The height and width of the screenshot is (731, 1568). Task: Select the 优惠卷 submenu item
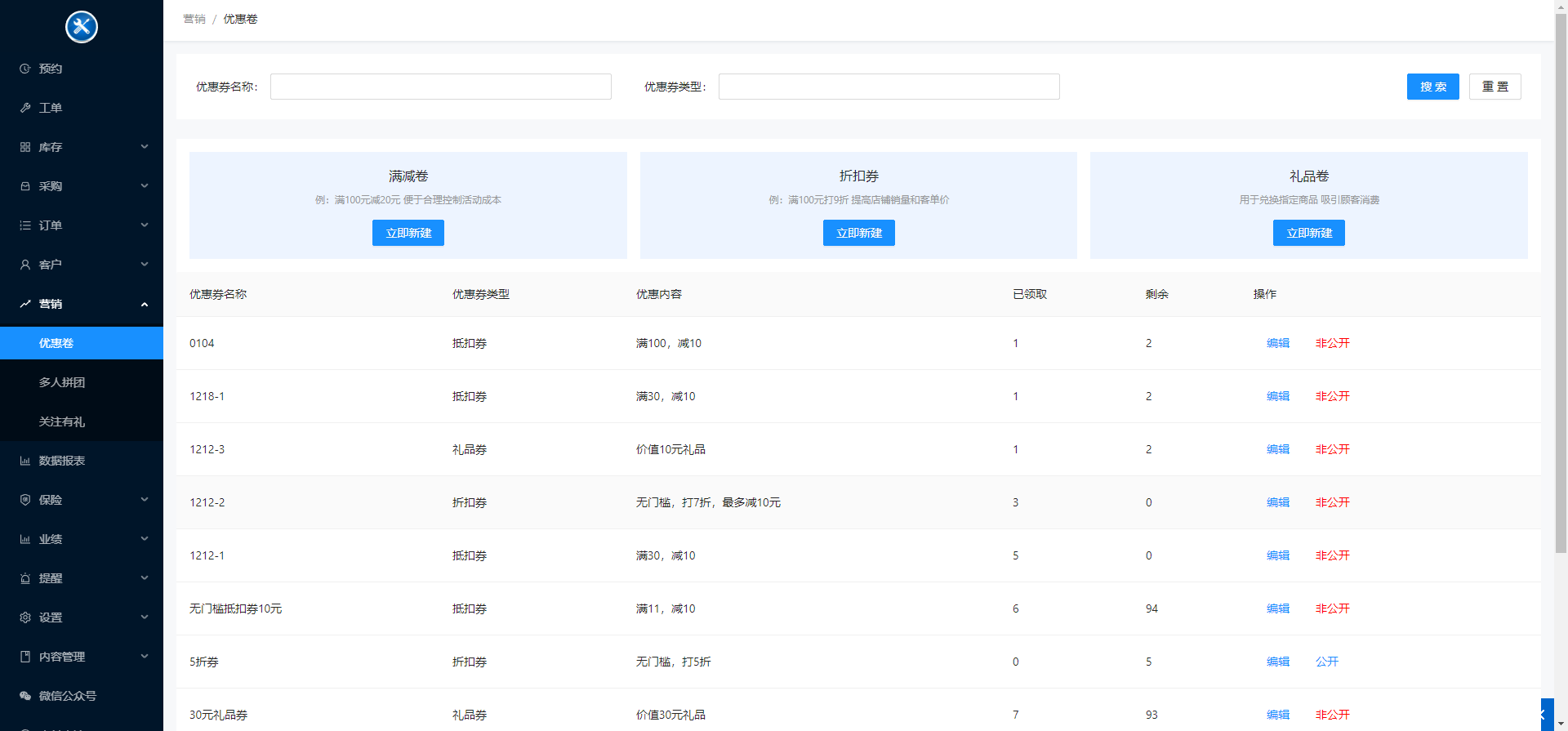tap(82, 343)
